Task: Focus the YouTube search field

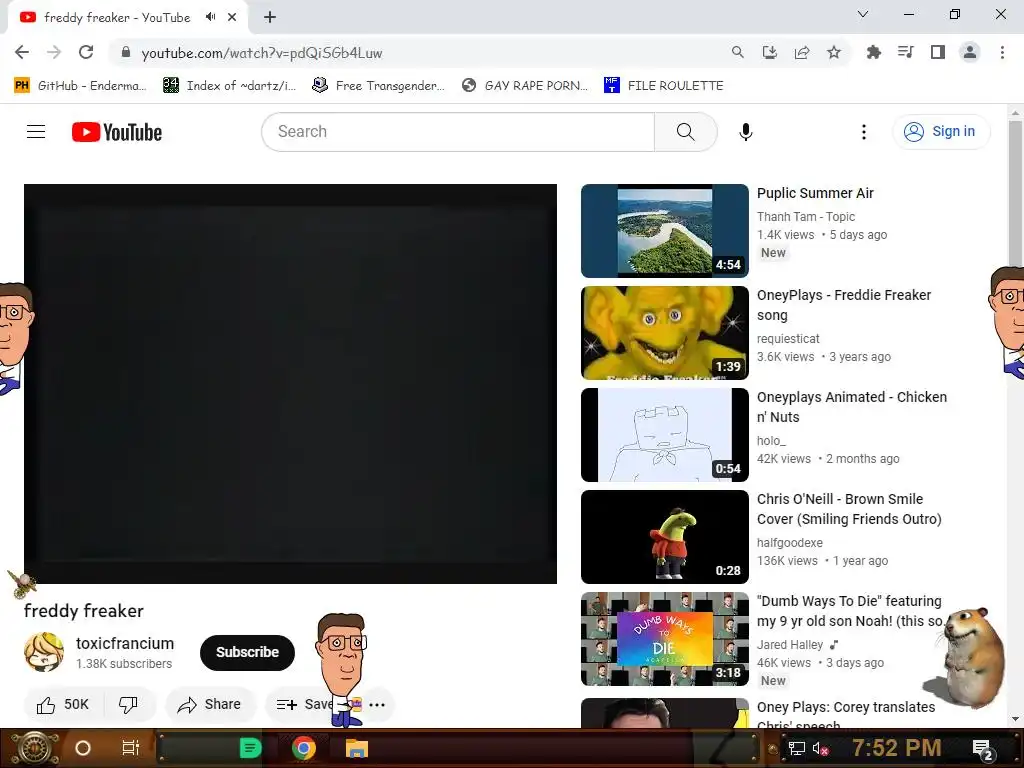Action: pos(458,132)
